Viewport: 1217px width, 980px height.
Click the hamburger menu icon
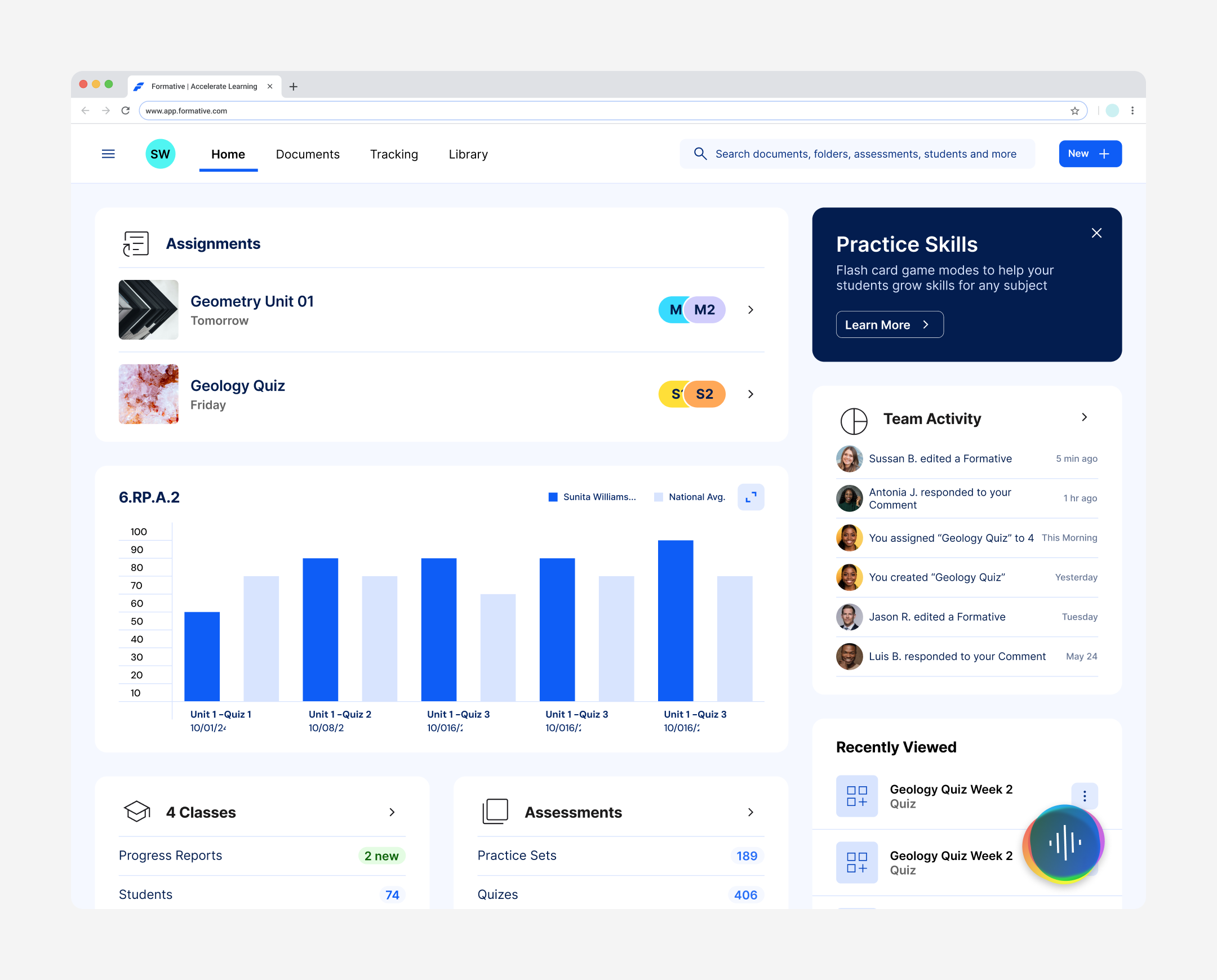click(x=108, y=154)
